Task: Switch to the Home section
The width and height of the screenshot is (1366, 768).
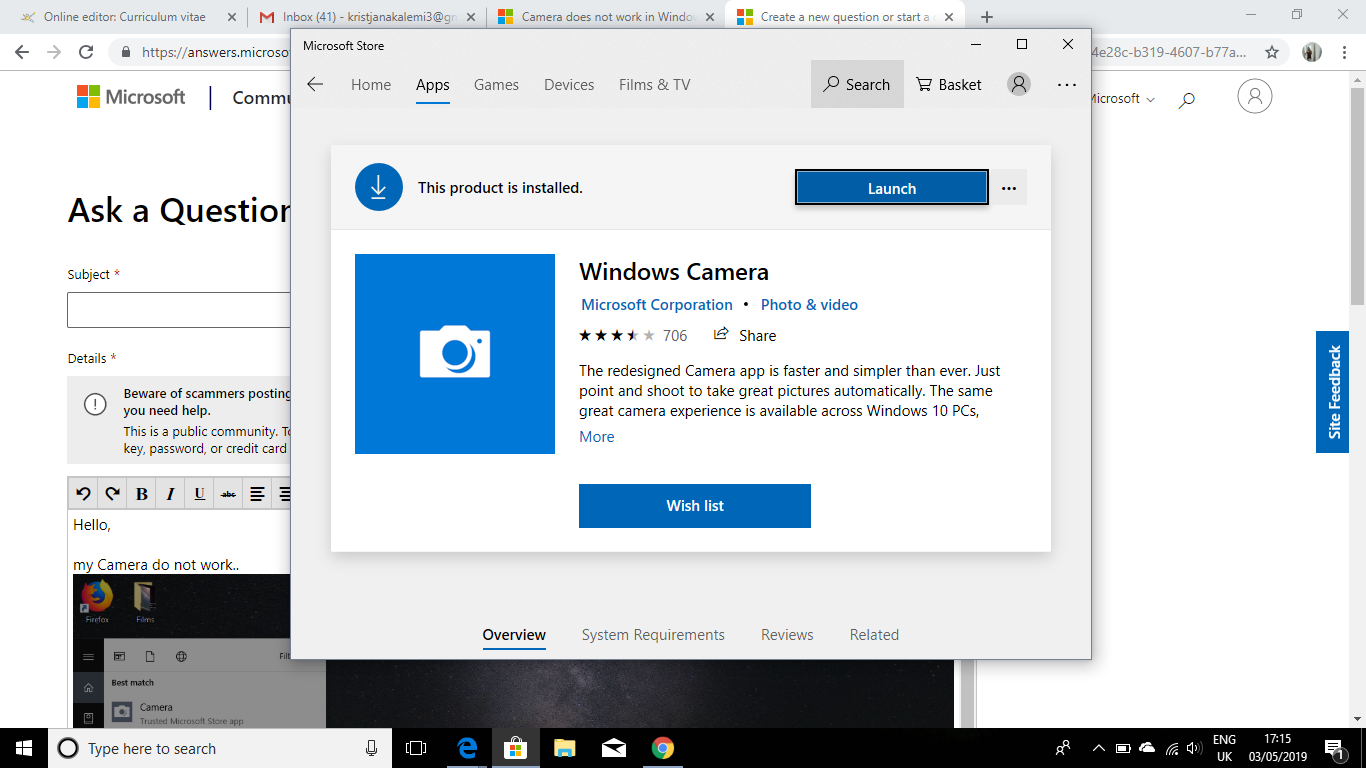Action: [371, 85]
